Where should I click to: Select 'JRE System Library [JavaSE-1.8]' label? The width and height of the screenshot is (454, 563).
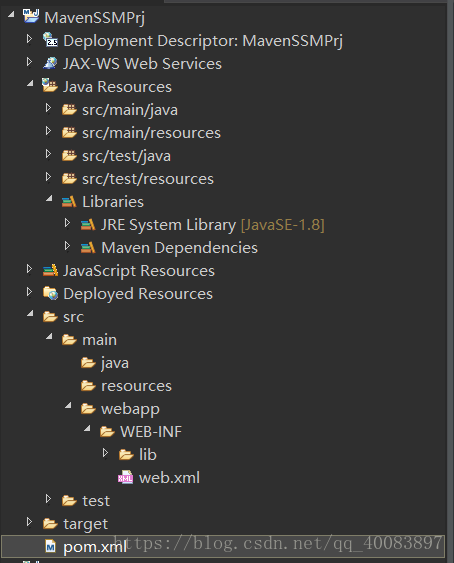[x=213, y=225]
